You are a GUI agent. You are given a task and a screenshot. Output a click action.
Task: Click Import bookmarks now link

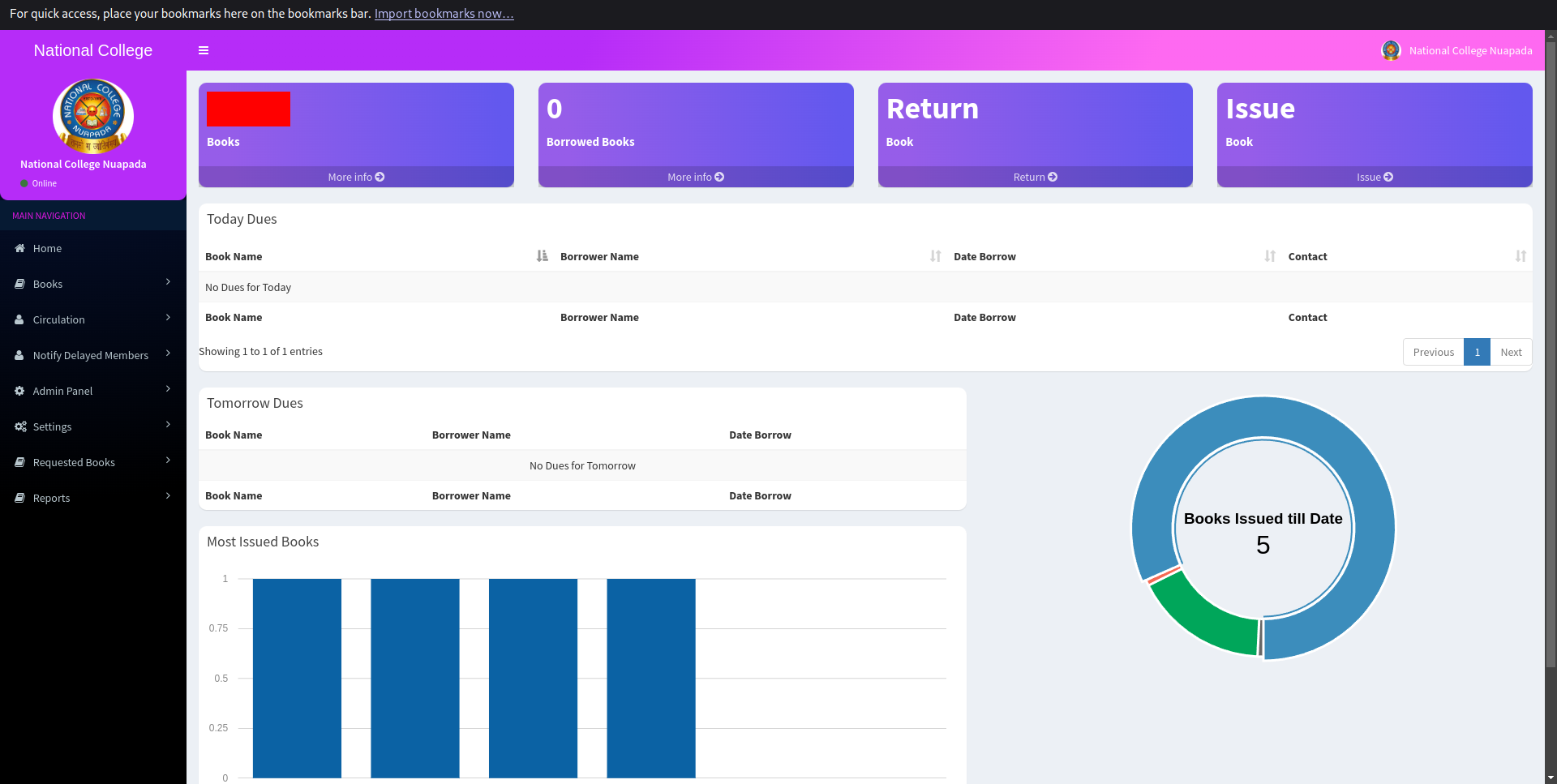pyautogui.click(x=444, y=14)
